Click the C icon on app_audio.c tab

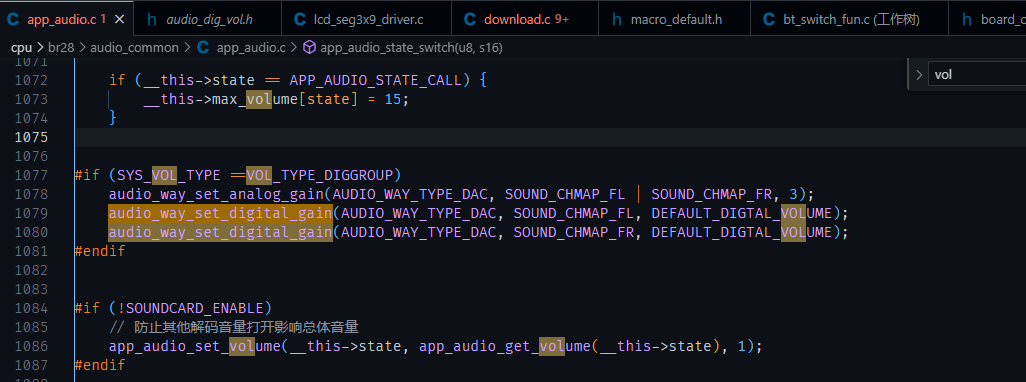[12, 19]
